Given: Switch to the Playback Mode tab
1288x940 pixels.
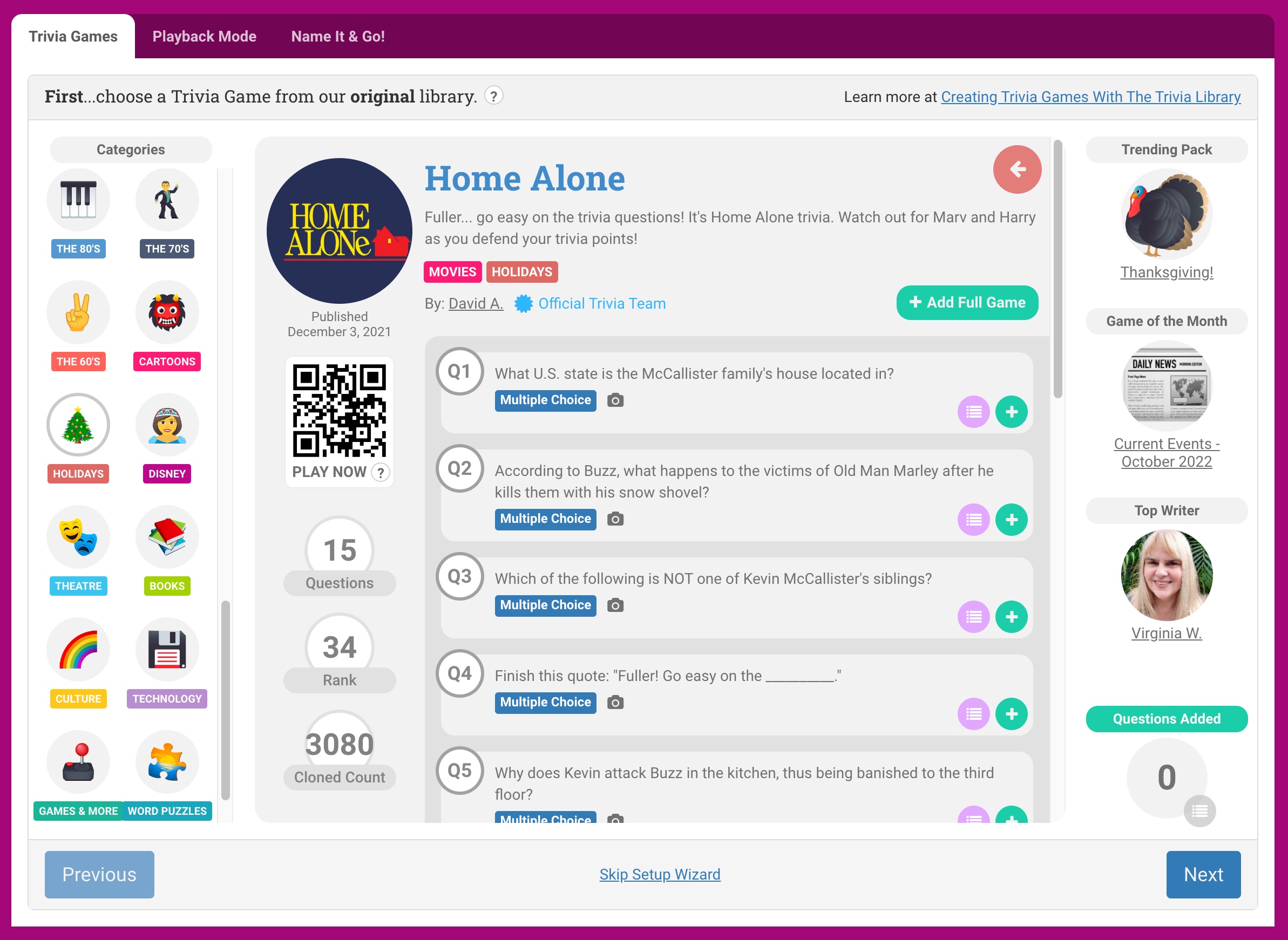Looking at the screenshot, I should click(205, 36).
